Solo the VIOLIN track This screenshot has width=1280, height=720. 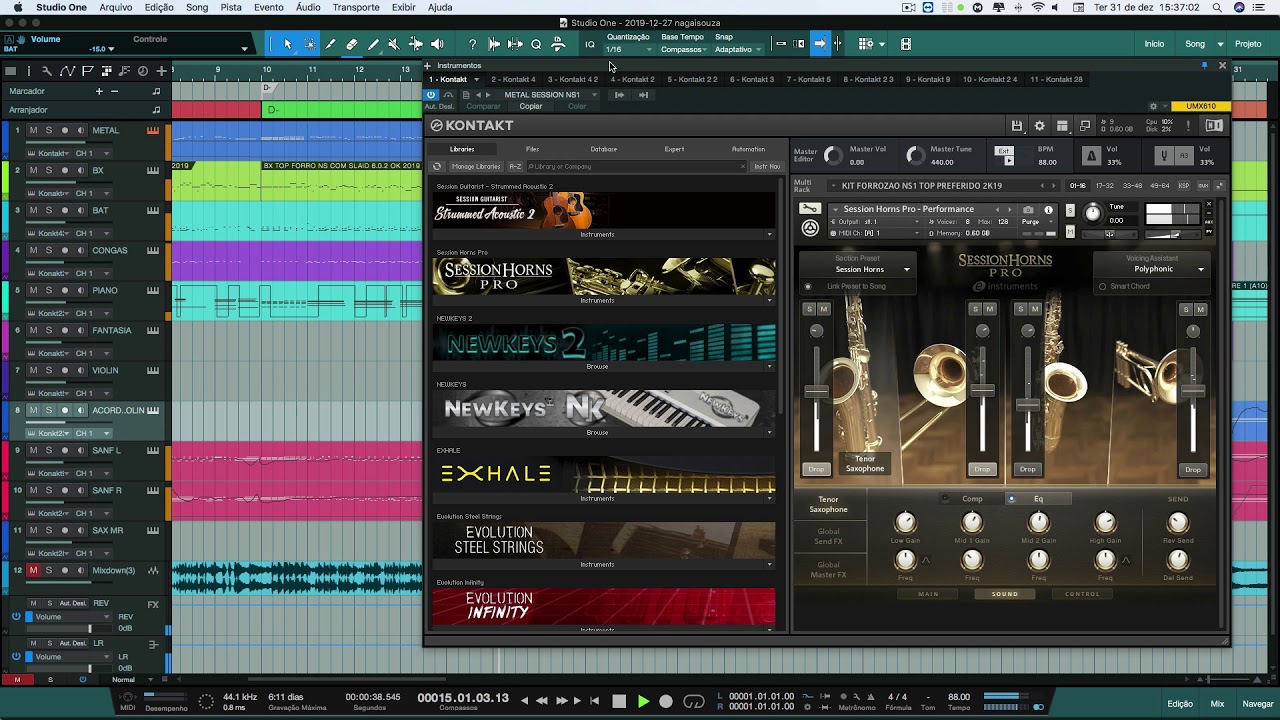49,370
